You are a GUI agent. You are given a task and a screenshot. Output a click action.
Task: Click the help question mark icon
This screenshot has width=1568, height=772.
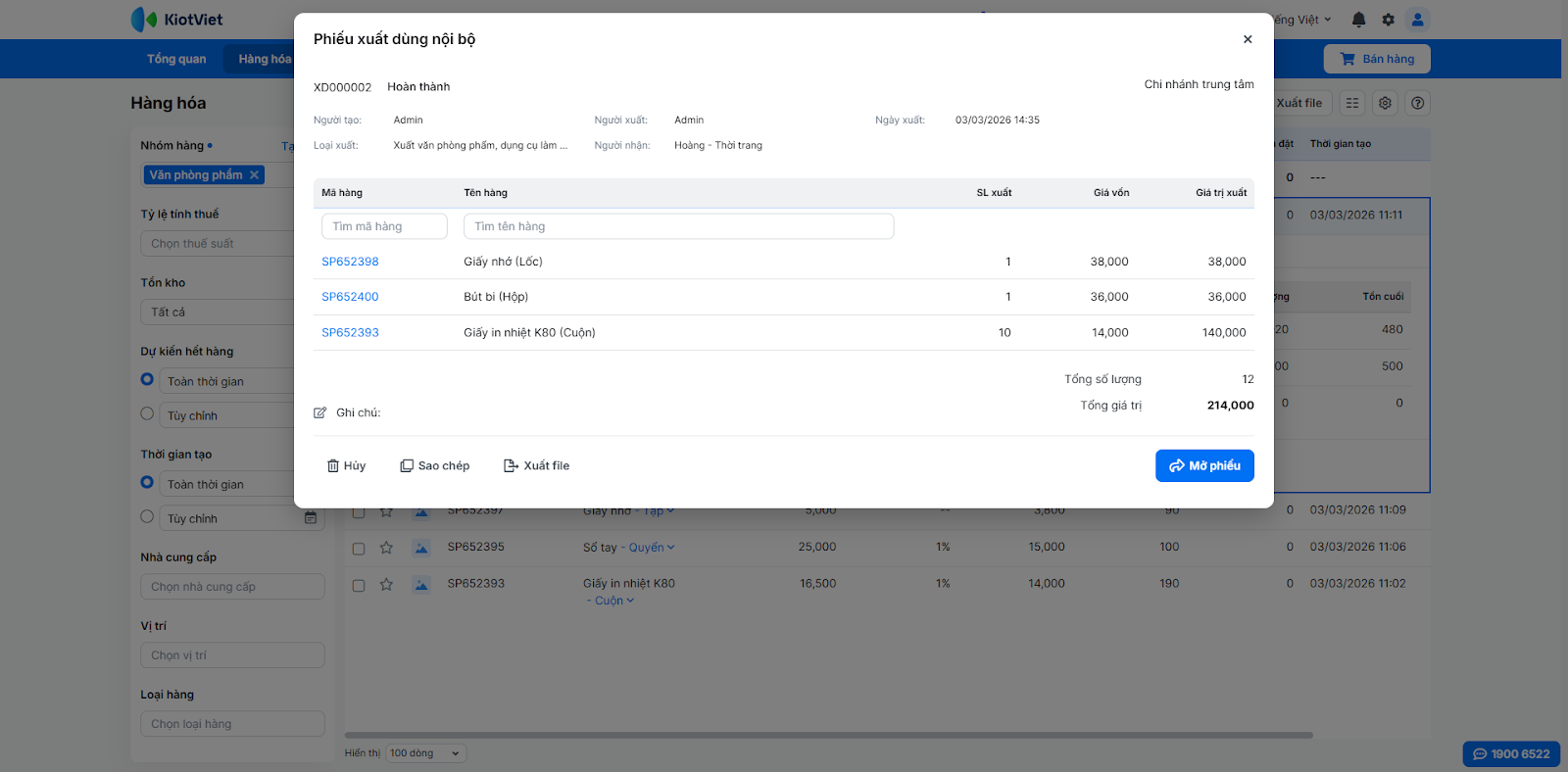click(1417, 103)
